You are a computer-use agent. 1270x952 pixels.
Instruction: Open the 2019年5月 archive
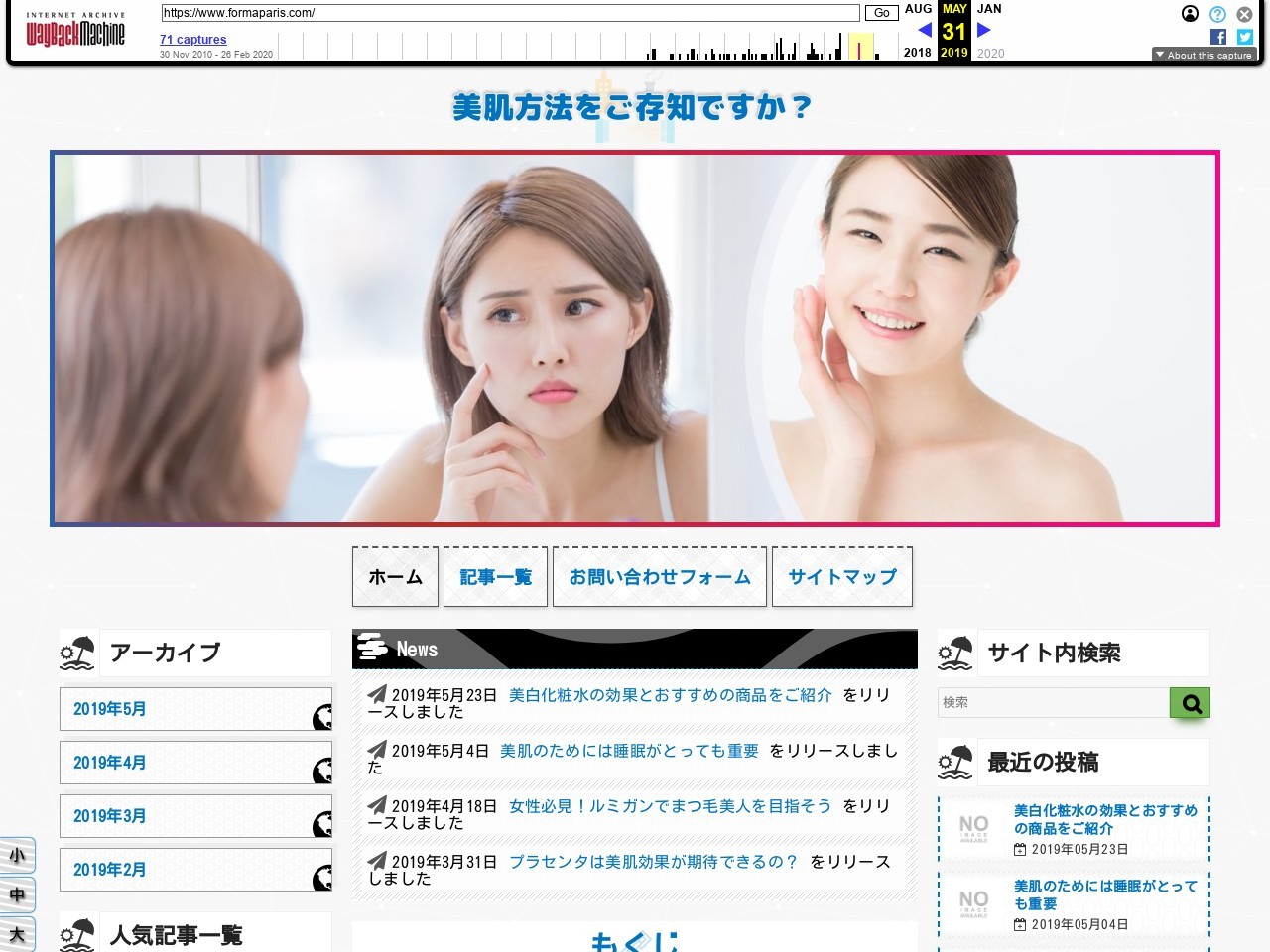click(195, 709)
